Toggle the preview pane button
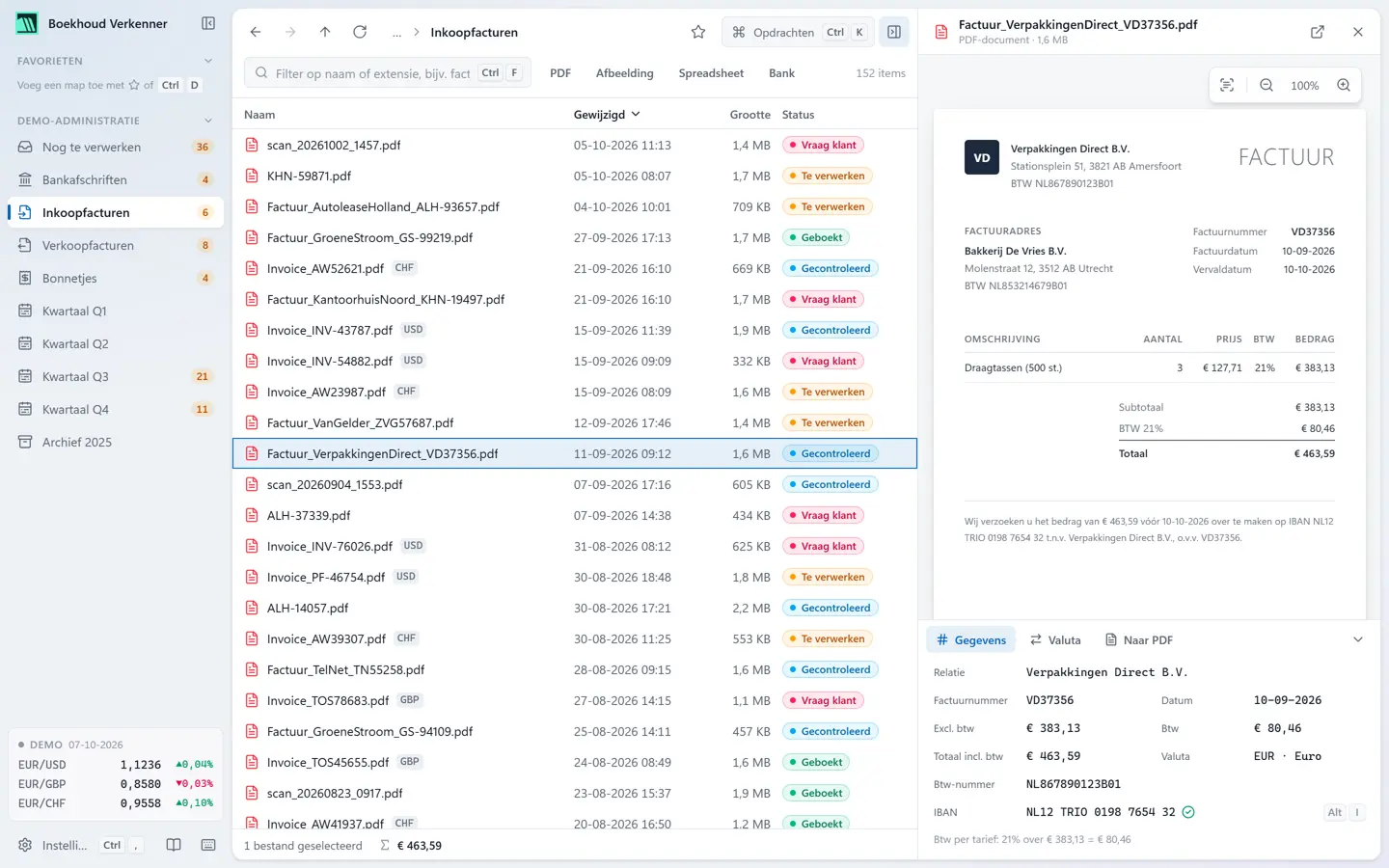This screenshot has height=868, width=1389. (894, 32)
